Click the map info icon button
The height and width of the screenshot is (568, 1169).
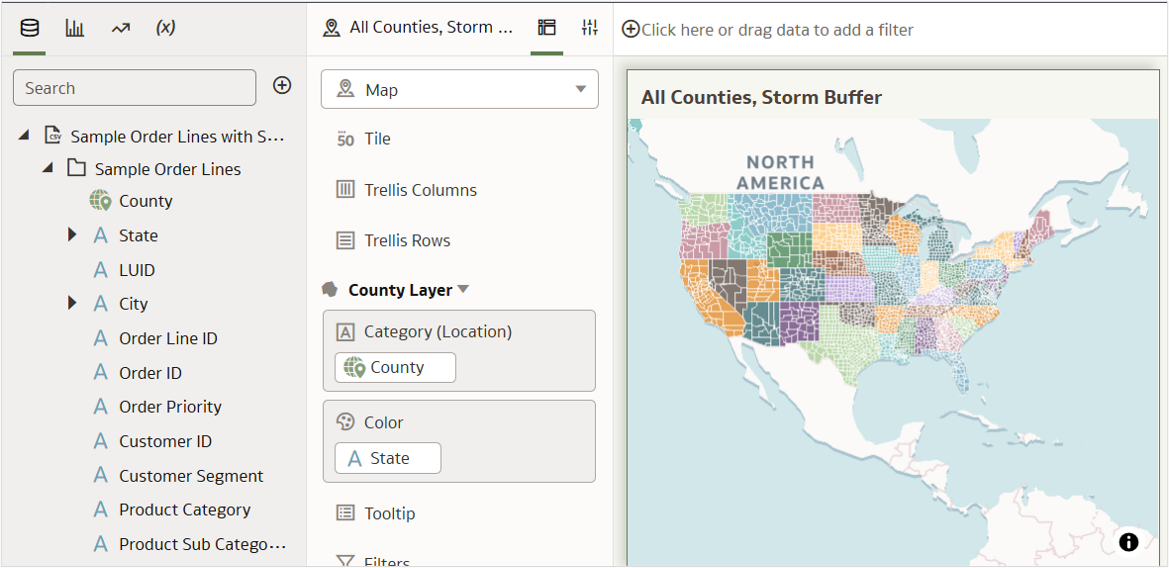1129,542
